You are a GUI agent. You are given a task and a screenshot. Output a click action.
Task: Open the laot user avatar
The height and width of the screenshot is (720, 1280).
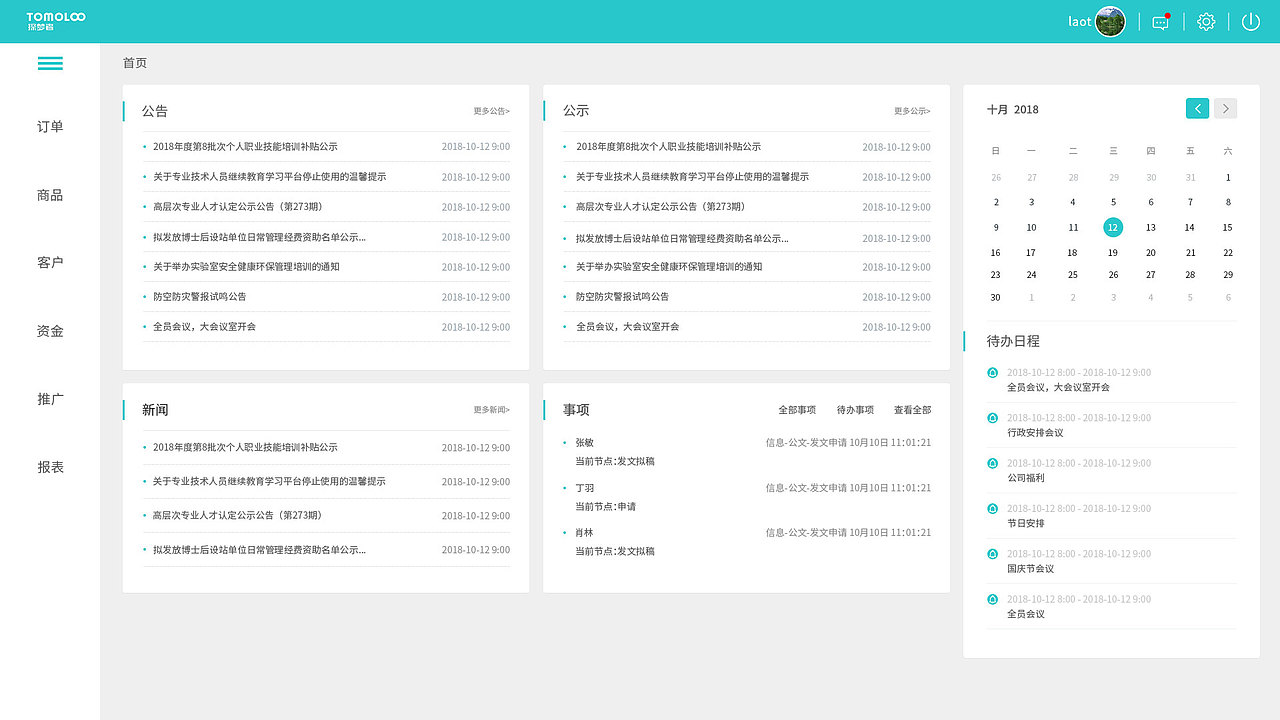coord(1110,21)
